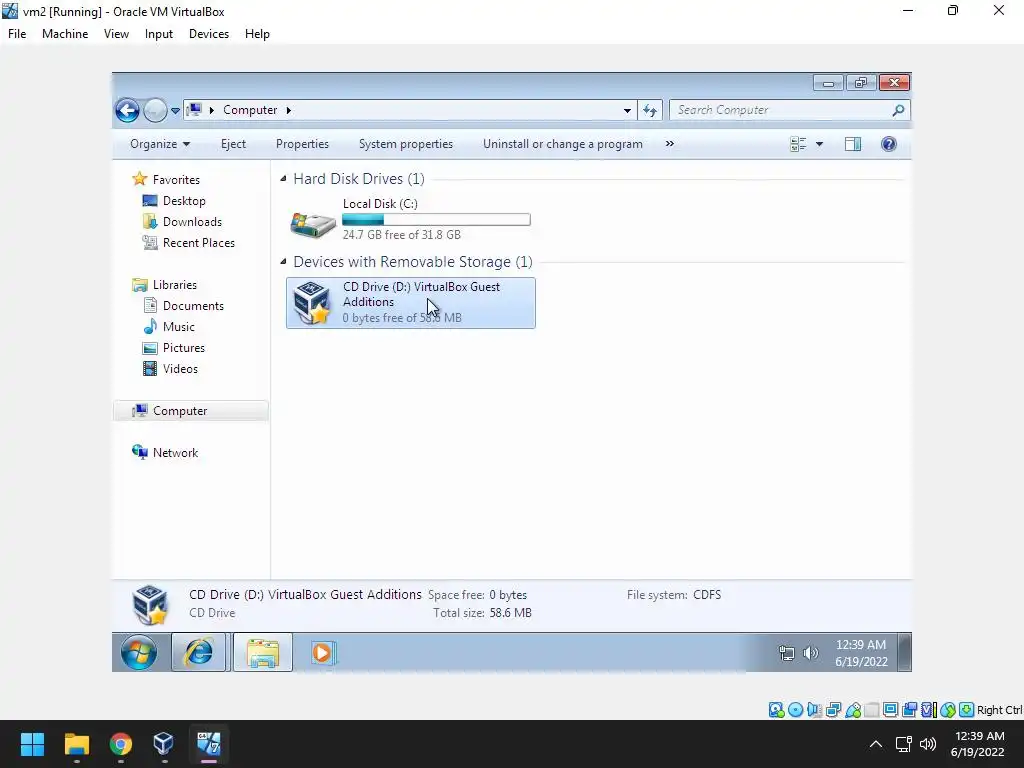Screen dimensions: 1024x768
Task: Click the Properties toolbar button
Action: [x=302, y=144]
